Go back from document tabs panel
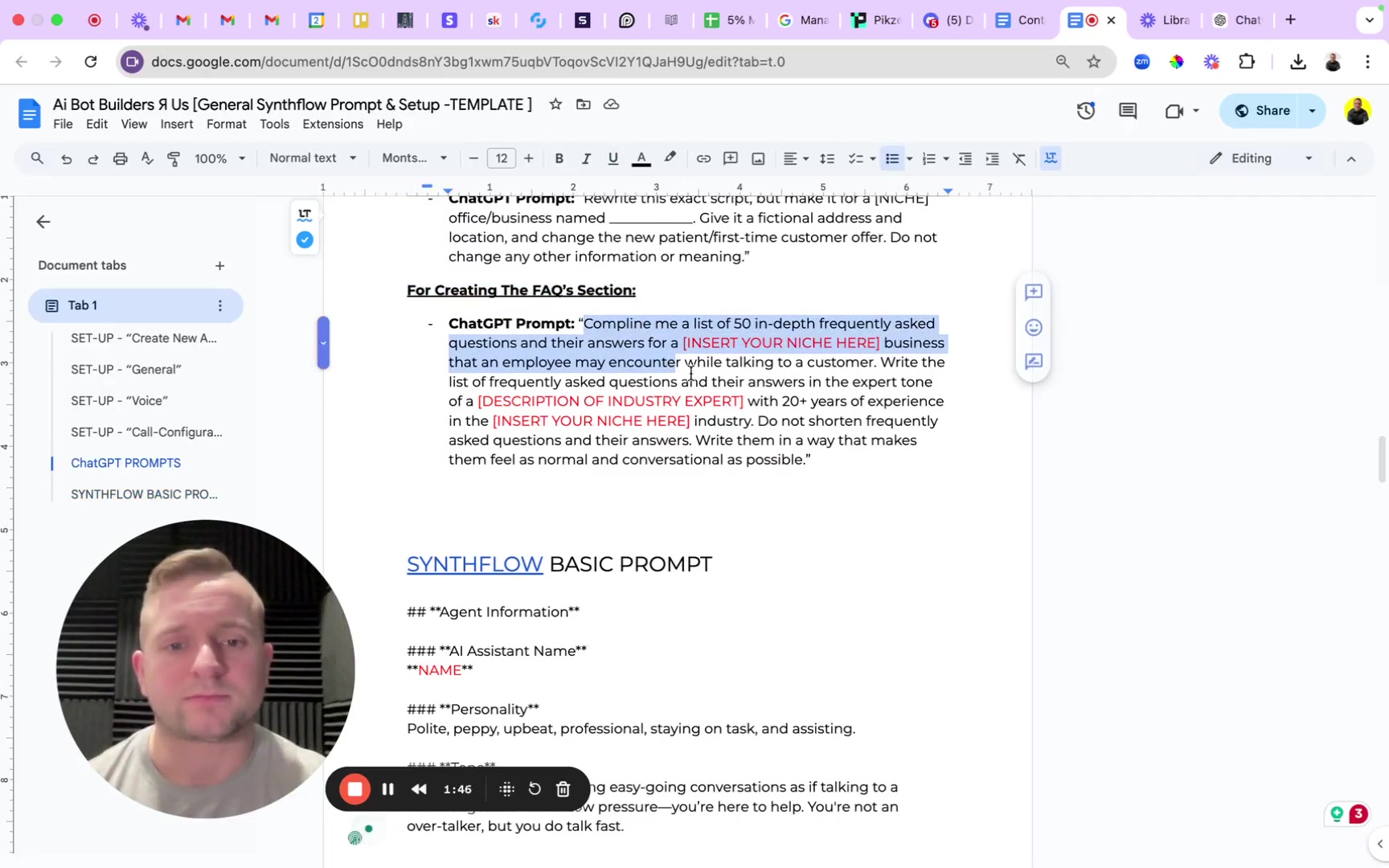This screenshot has height=868, width=1389. 43,222
